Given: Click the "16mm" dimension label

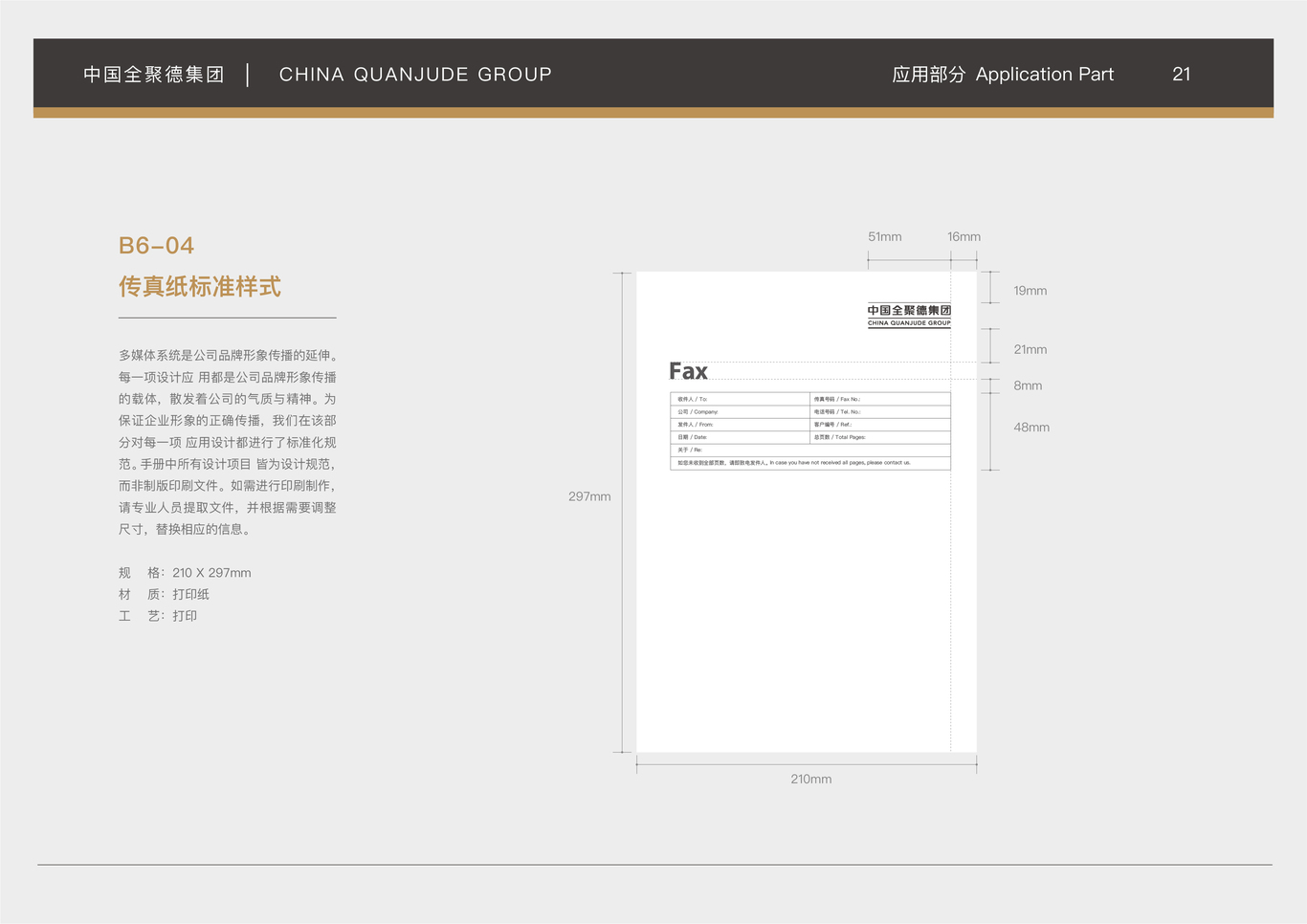Looking at the screenshot, I should (x=964, y=237).
